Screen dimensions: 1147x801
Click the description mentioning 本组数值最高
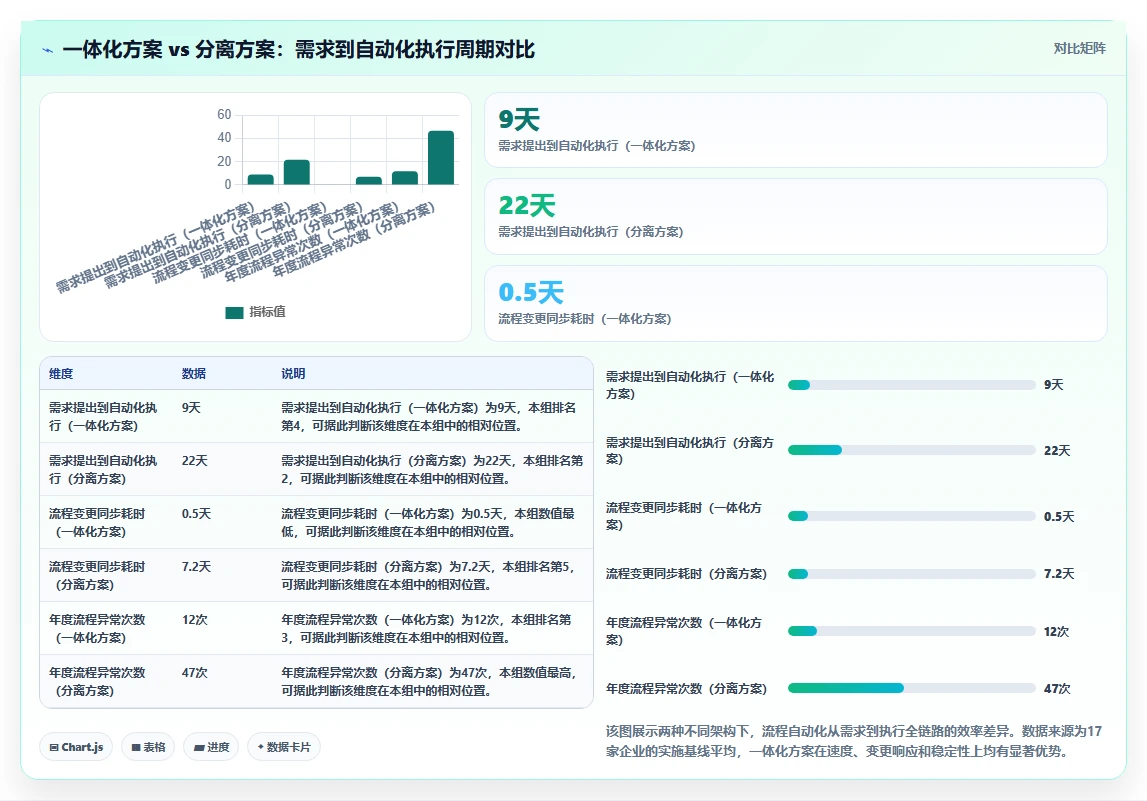[429, 681]
